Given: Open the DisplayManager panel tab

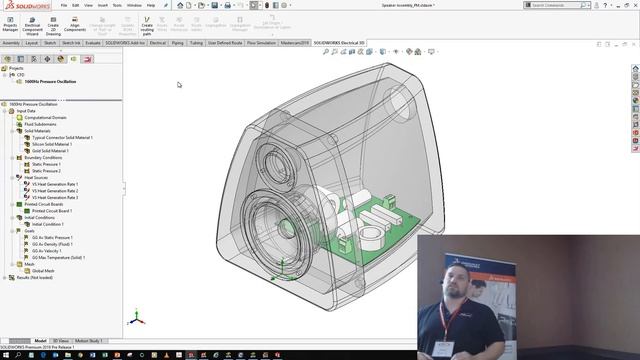Looking at the screenshot, I should tap(61, 59).
